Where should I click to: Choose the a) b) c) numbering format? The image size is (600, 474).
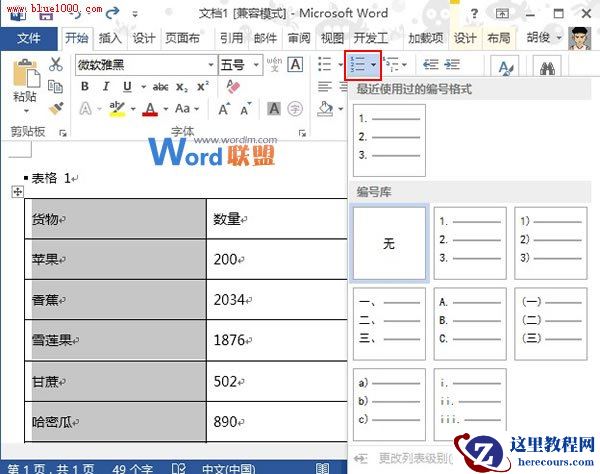point(389,404)
